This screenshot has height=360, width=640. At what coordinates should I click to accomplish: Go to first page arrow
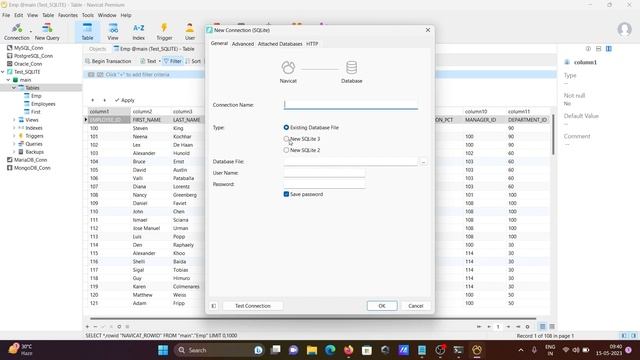click(479, 327)
